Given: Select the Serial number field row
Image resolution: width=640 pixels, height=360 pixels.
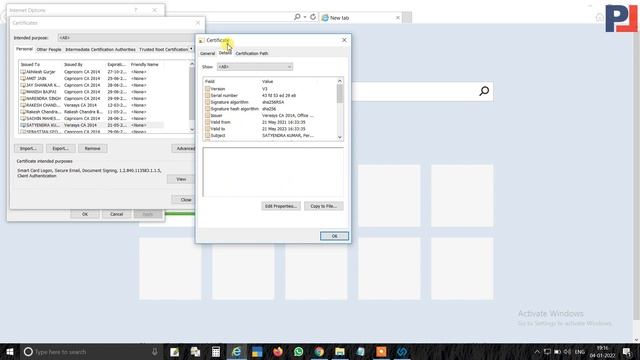Looking at the screenshot, I should click(271, 96).
